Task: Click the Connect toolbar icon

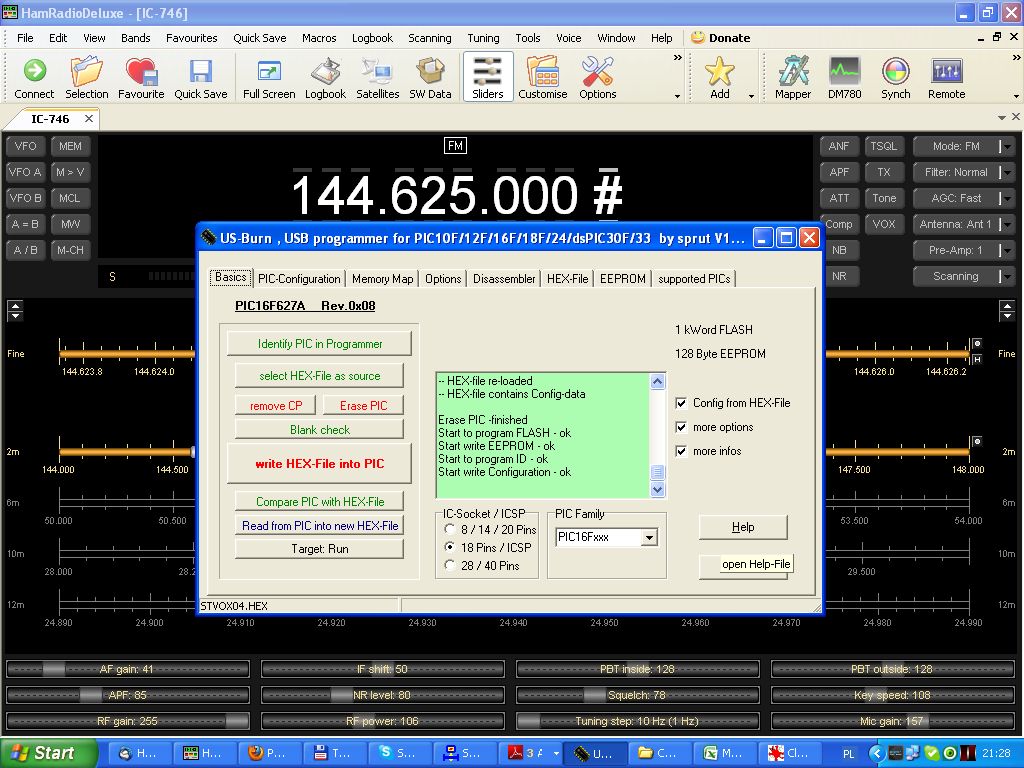Action: [34, 78]
